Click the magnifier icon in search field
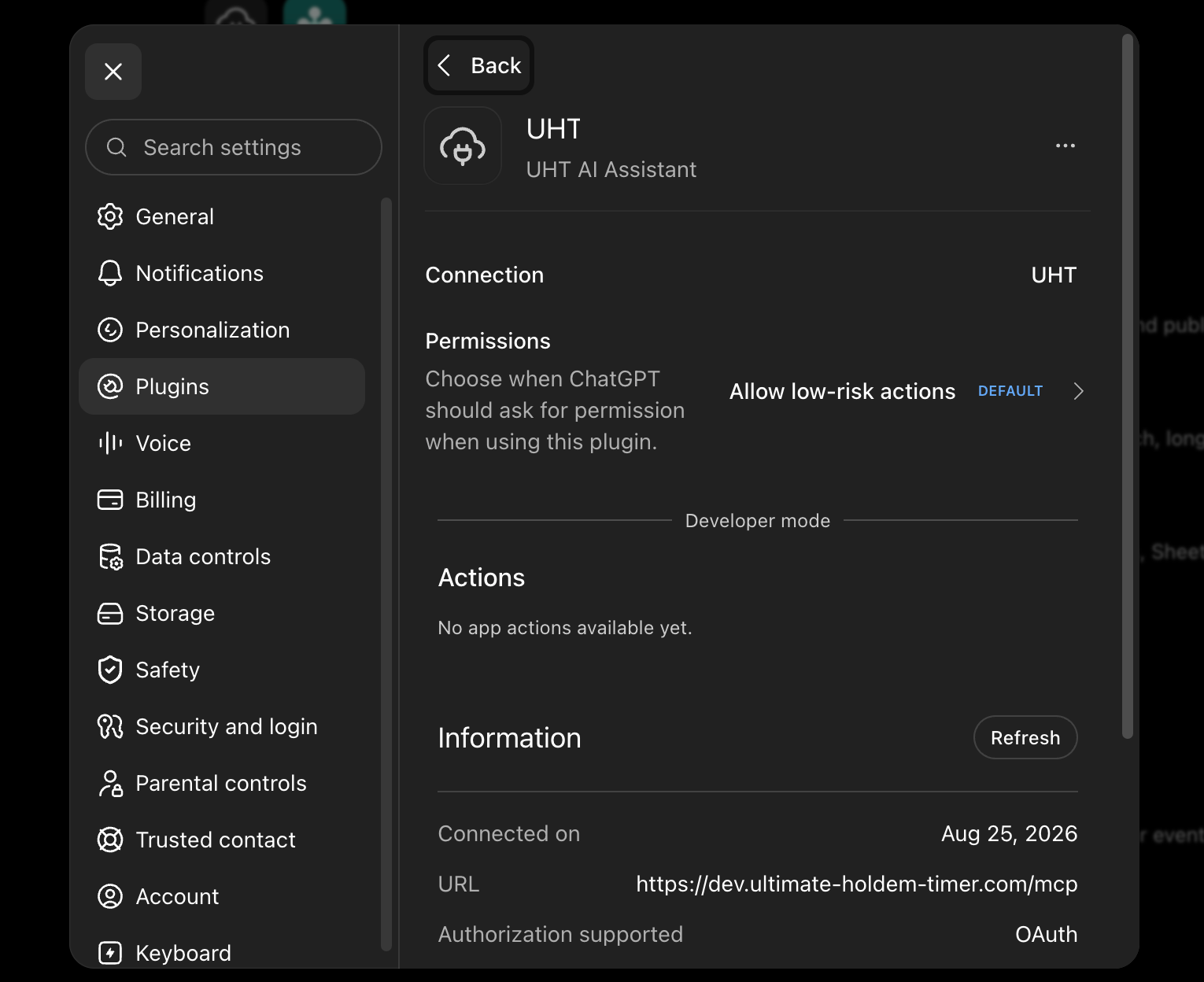The width and height of the screenshot is (1204, 982). (x=116, y=147)
